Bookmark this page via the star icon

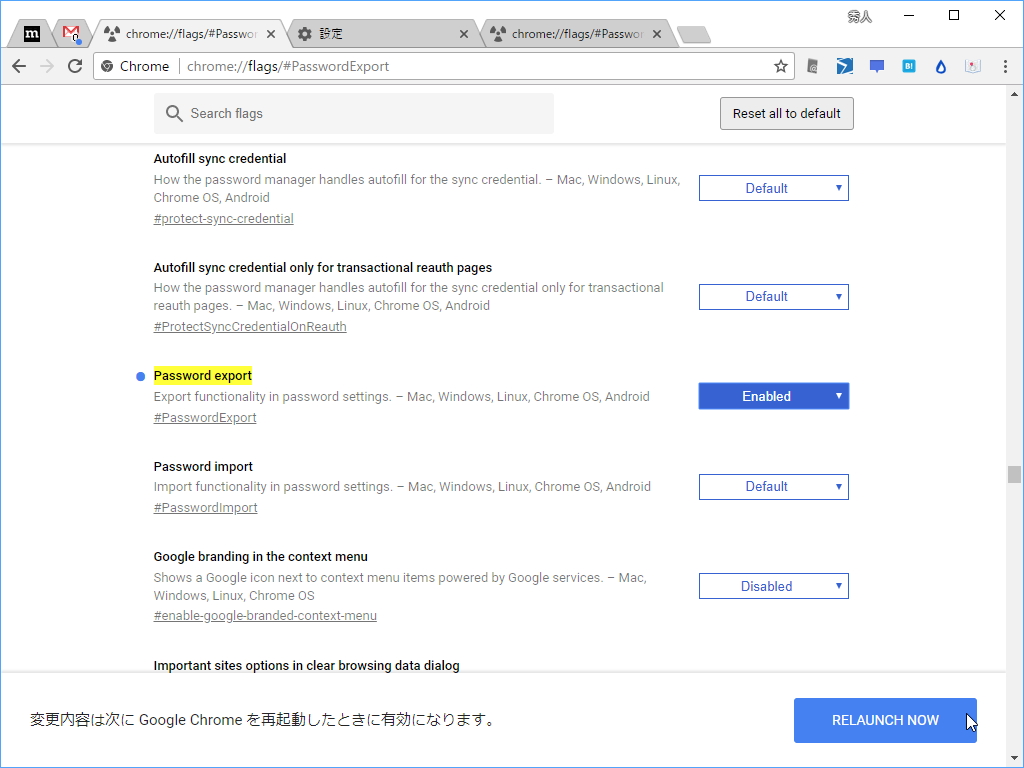780,66
